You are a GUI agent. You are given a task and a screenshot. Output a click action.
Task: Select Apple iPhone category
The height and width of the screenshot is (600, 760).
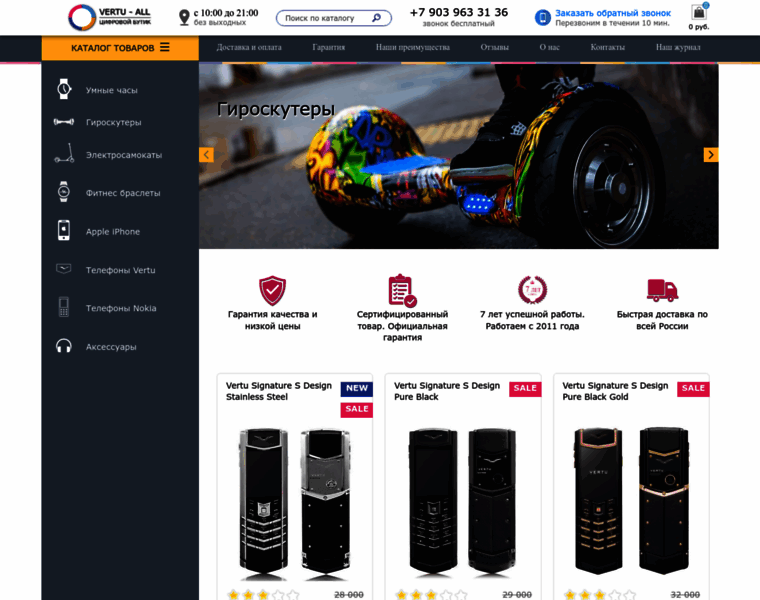[113, 232]
